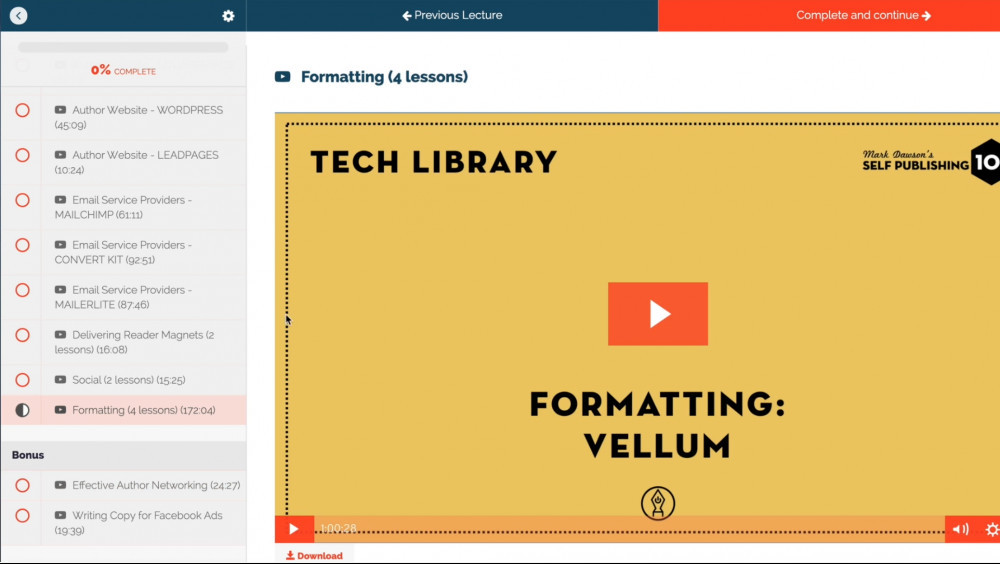Click the back arrow circle icon
The image size is (1000, 564).
click(18, 15)
